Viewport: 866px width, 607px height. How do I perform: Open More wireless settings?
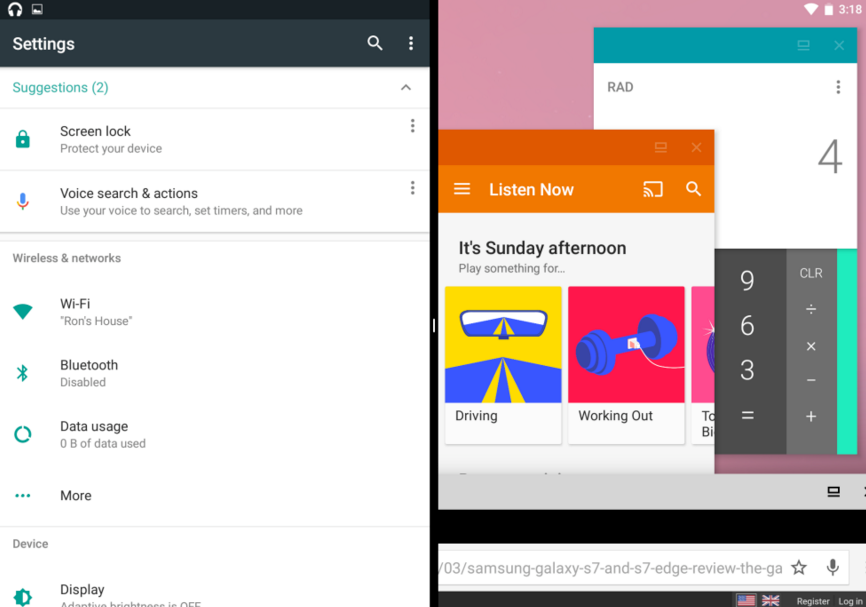click(214, 495)
